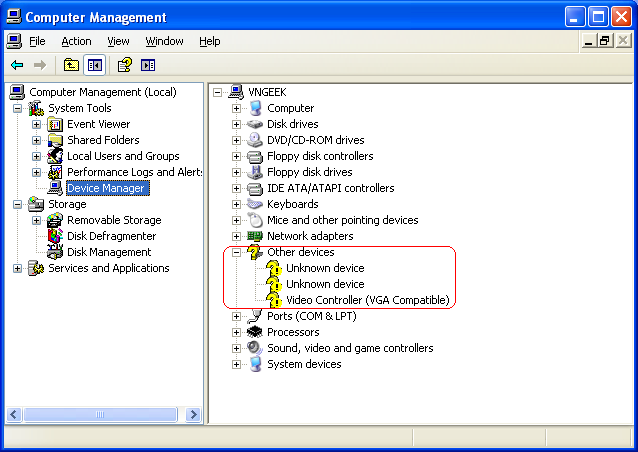638x452 pixels.
Task: Toggle the Show/Hide Console Tree toolbar button
Action: (95, 65)
